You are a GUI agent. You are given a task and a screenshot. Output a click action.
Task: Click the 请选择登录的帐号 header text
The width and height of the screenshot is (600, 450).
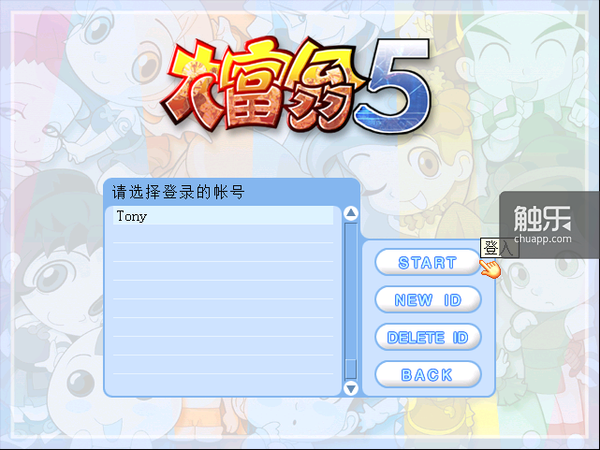point(178,192)
